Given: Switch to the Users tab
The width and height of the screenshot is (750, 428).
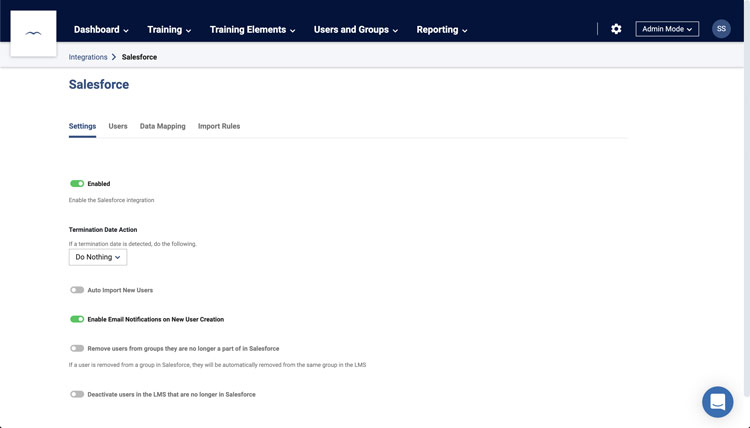Looking at the screenshot, I should 118,126.
